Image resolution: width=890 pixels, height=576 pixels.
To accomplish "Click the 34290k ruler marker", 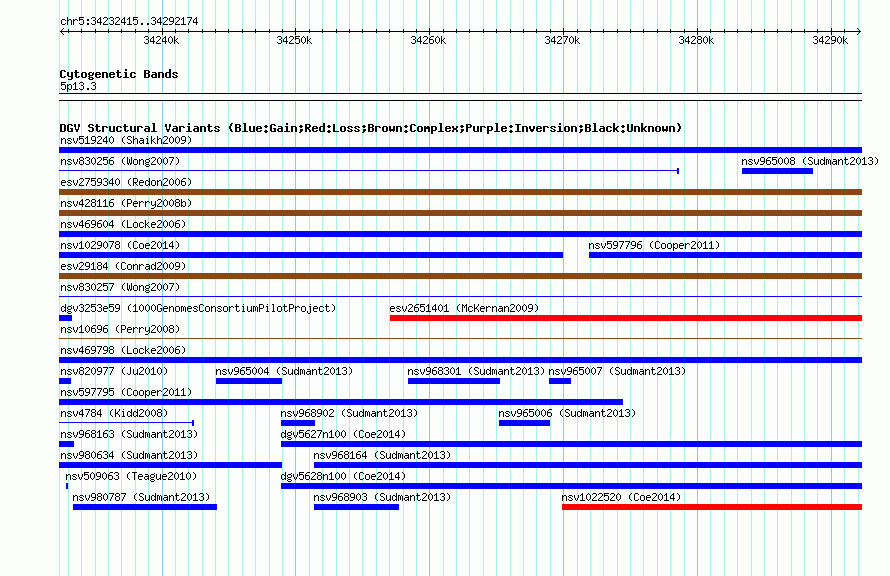I will point(830,40).
